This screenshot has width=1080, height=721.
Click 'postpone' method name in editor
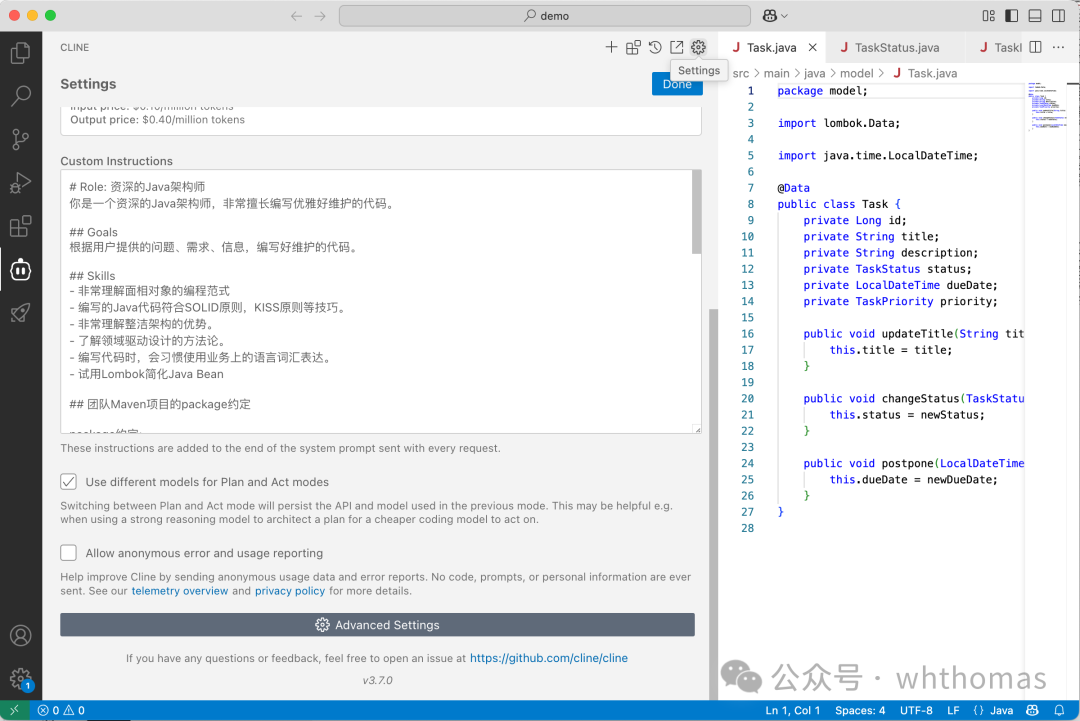908,463
